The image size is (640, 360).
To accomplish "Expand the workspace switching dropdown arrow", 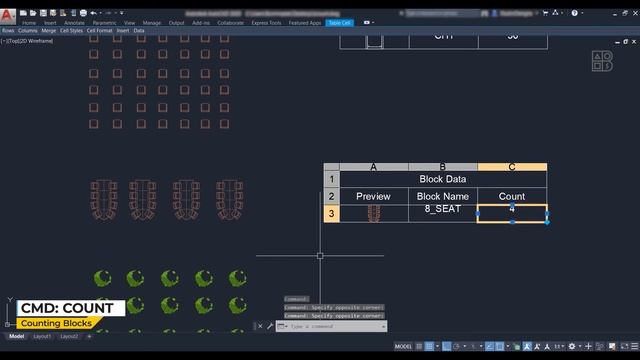I will tap(580, 346).
